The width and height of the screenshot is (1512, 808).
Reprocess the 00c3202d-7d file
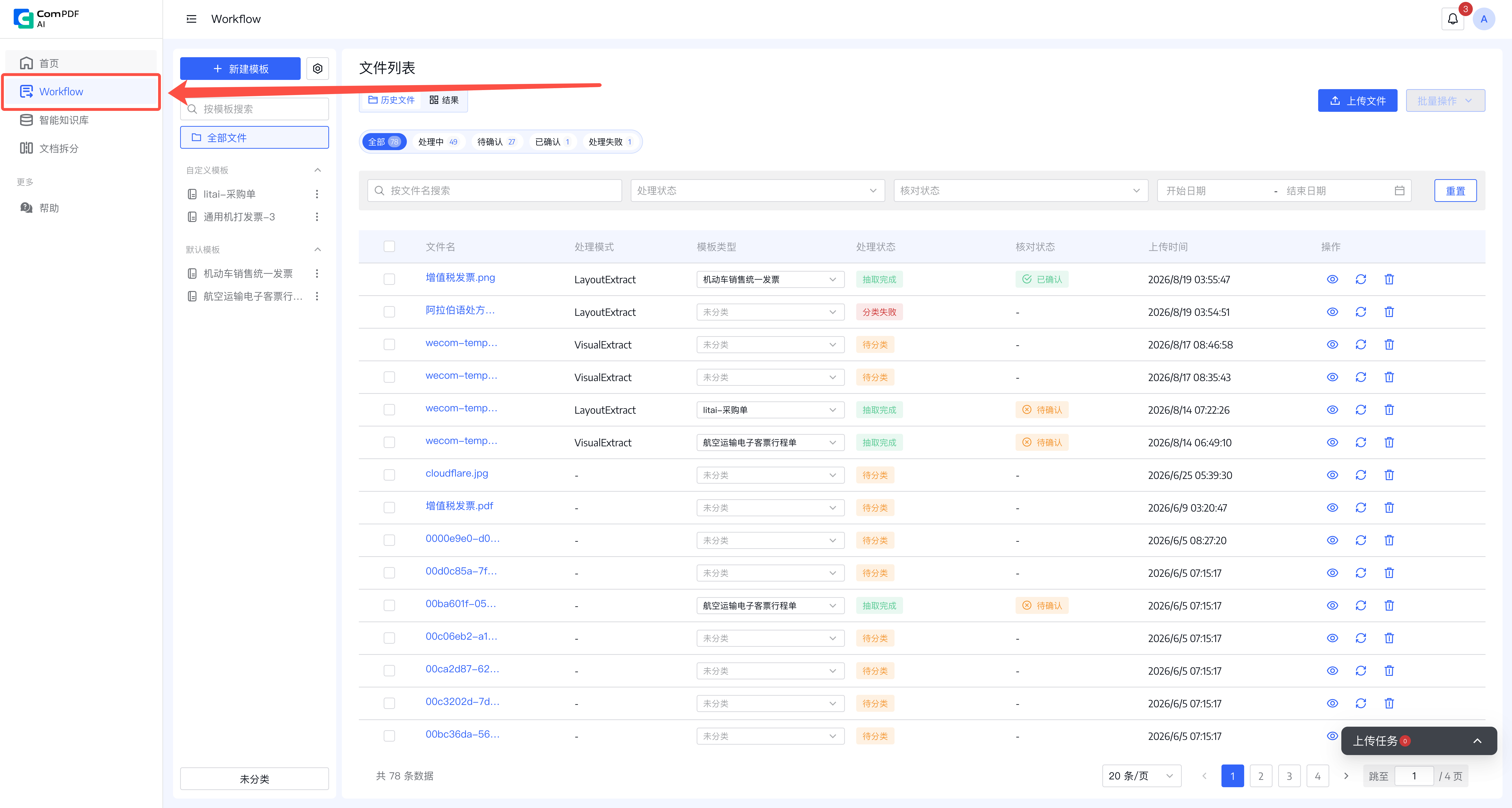[x=1360, y=704]
